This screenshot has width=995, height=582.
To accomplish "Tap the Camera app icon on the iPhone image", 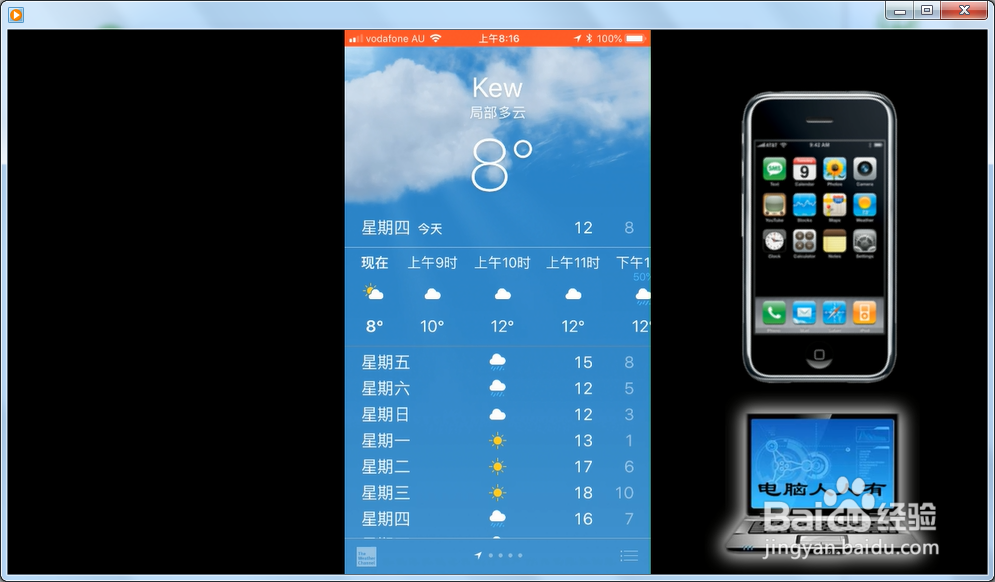I will (864, 169).
